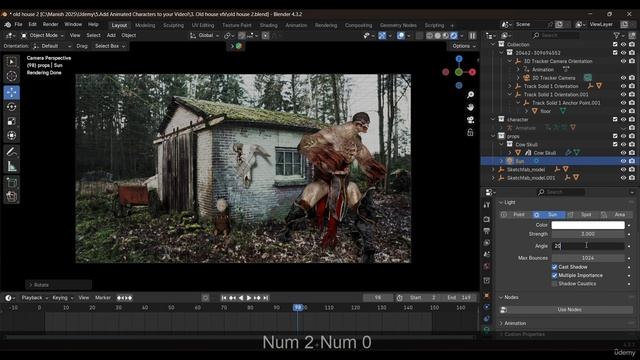This screenshot has width=640, height=360.
Task: Play the animation forward
Action: point(249,298)
